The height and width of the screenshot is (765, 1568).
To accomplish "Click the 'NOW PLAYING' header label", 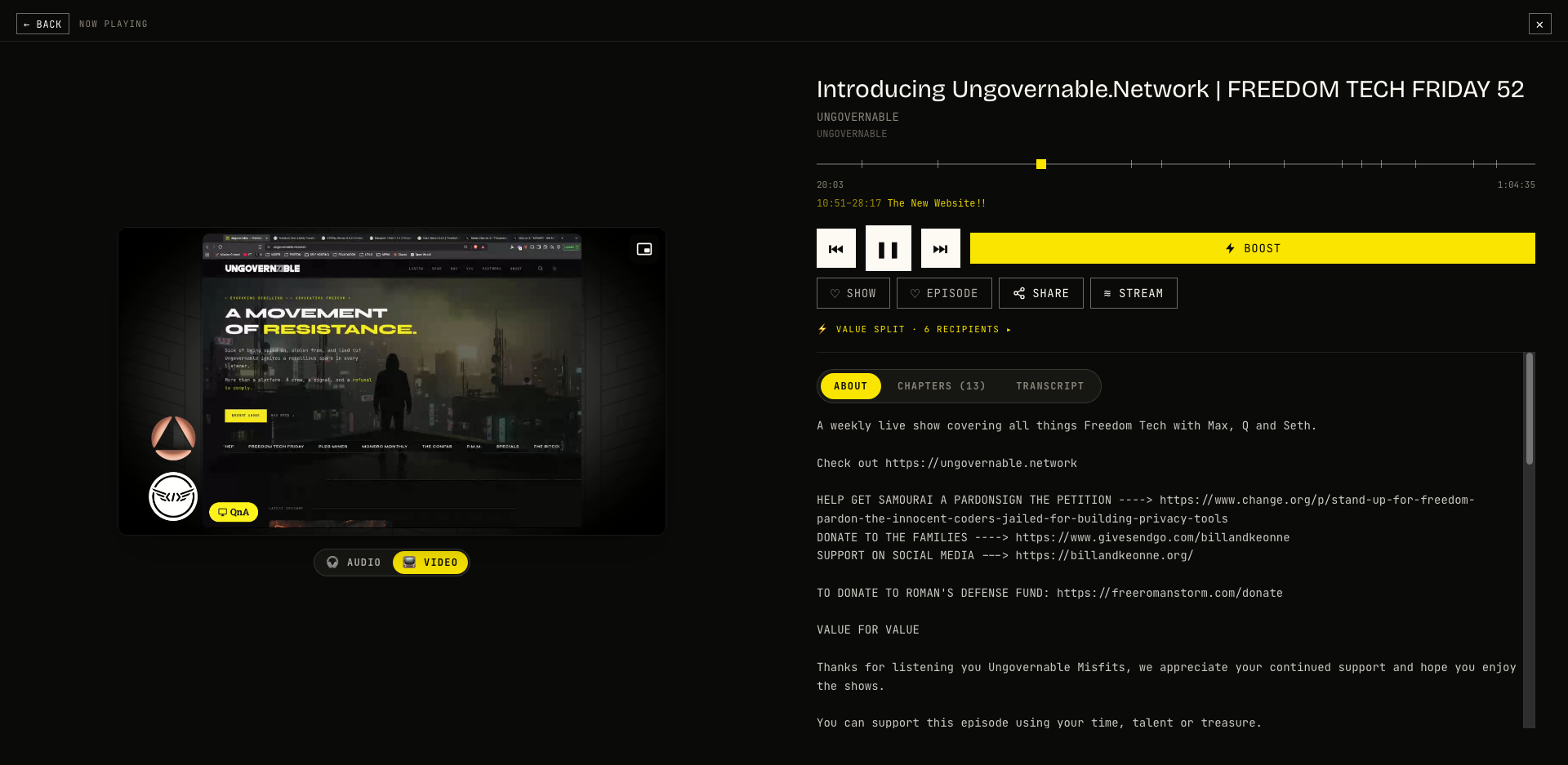I will point(114,24).
